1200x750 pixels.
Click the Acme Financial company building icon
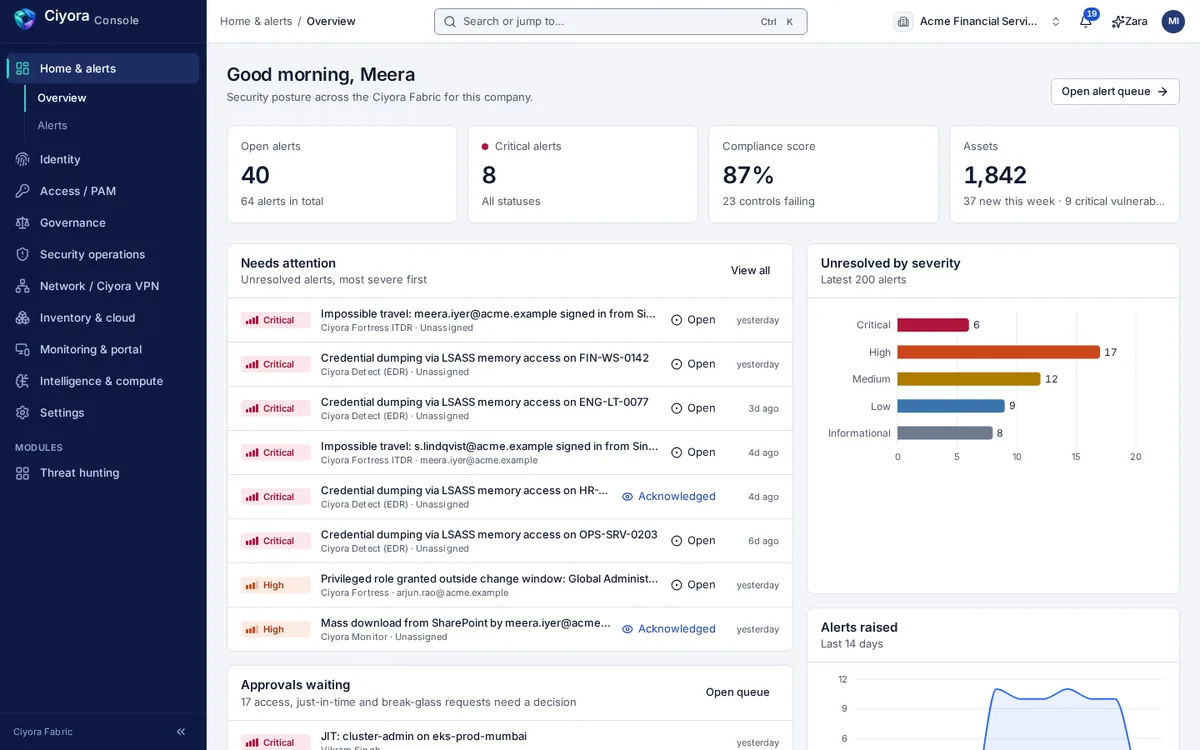tap(903, 21)
